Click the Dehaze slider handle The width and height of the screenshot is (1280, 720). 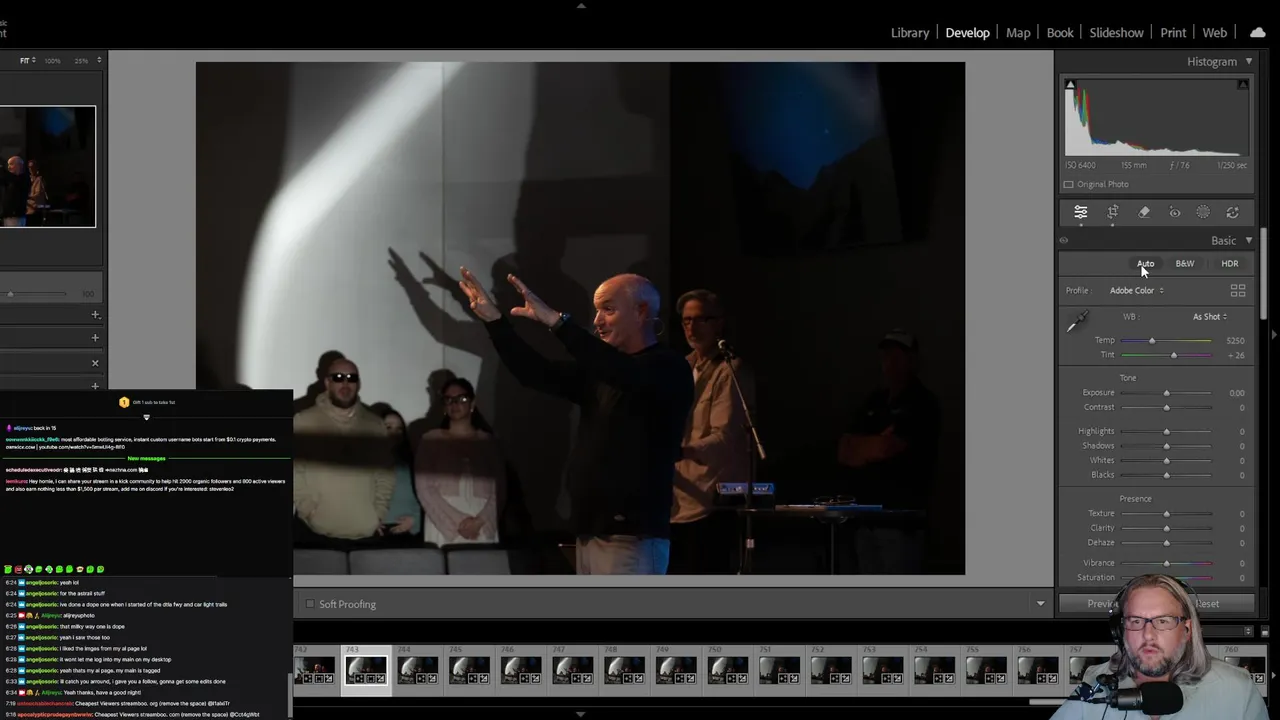pos(1166,543)
